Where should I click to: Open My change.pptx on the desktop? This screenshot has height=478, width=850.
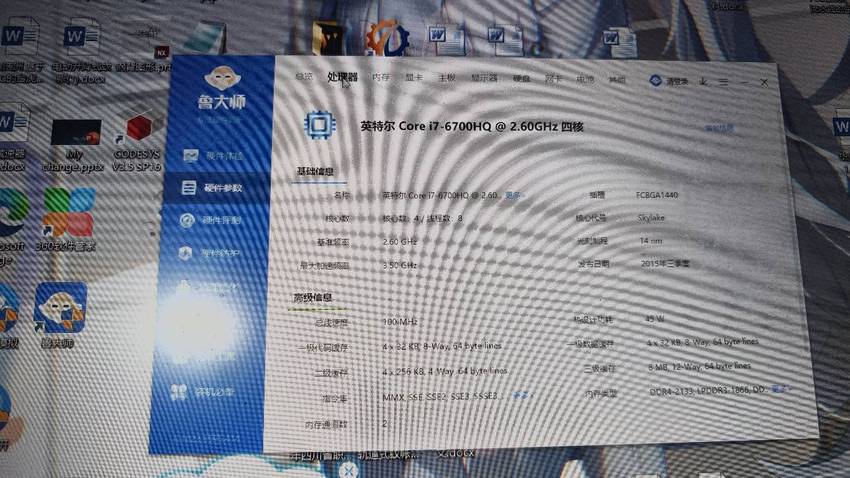pos(74,145)
